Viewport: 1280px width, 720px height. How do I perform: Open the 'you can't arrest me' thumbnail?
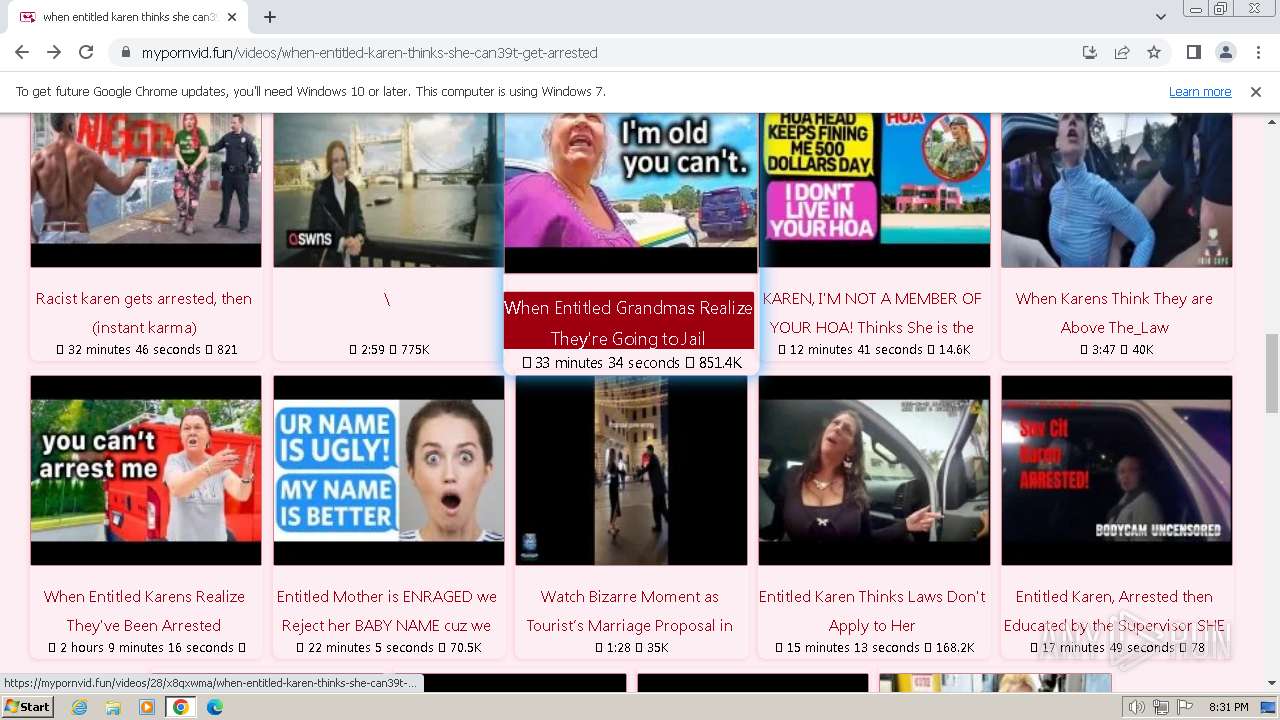click(146, 470)
